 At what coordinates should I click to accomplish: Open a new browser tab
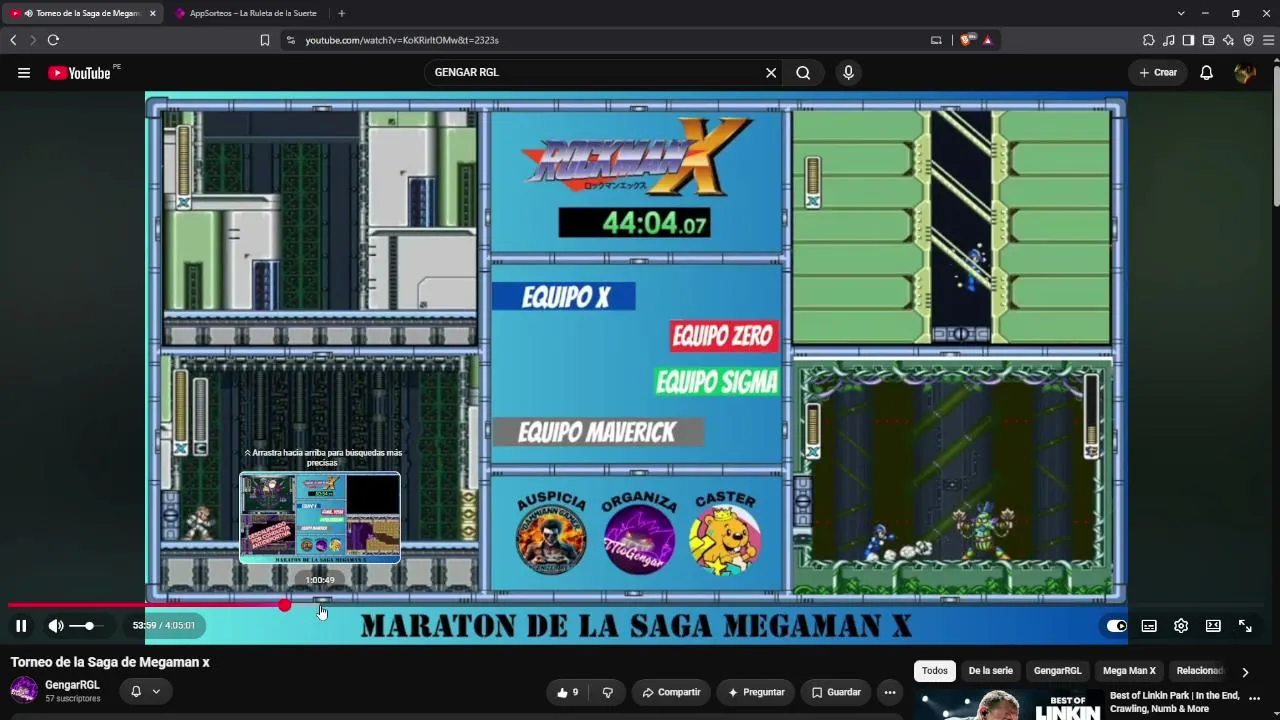coord(342,14)
